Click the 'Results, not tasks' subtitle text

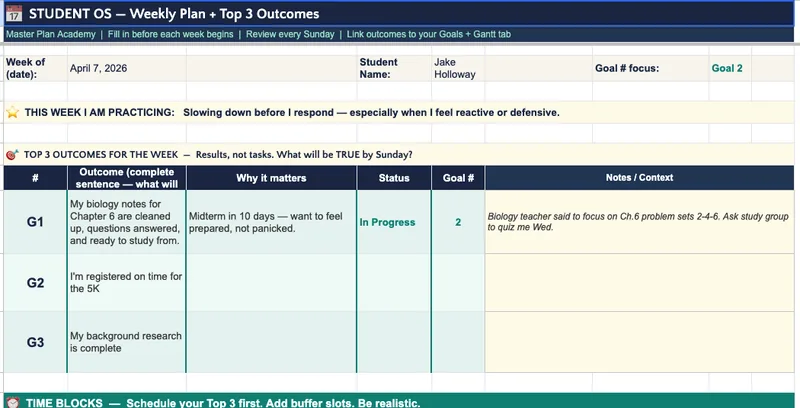[304, 155]
